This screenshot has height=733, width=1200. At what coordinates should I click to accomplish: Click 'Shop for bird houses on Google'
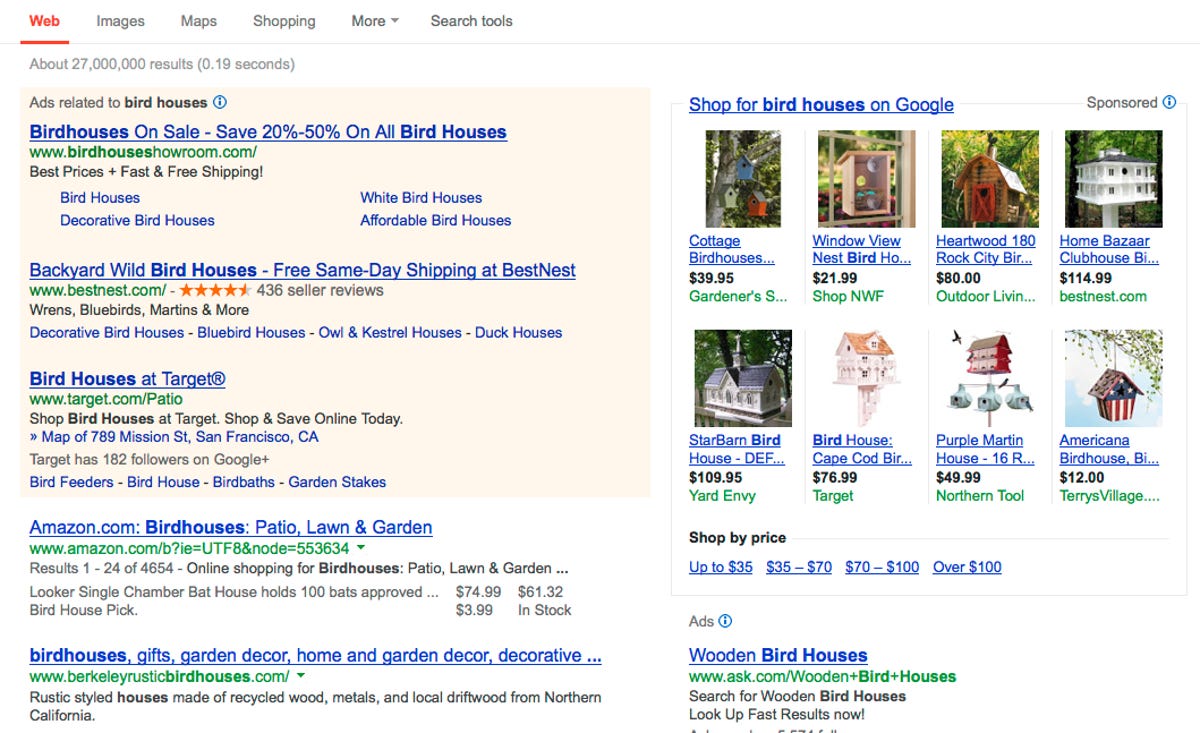click(820, 104)
